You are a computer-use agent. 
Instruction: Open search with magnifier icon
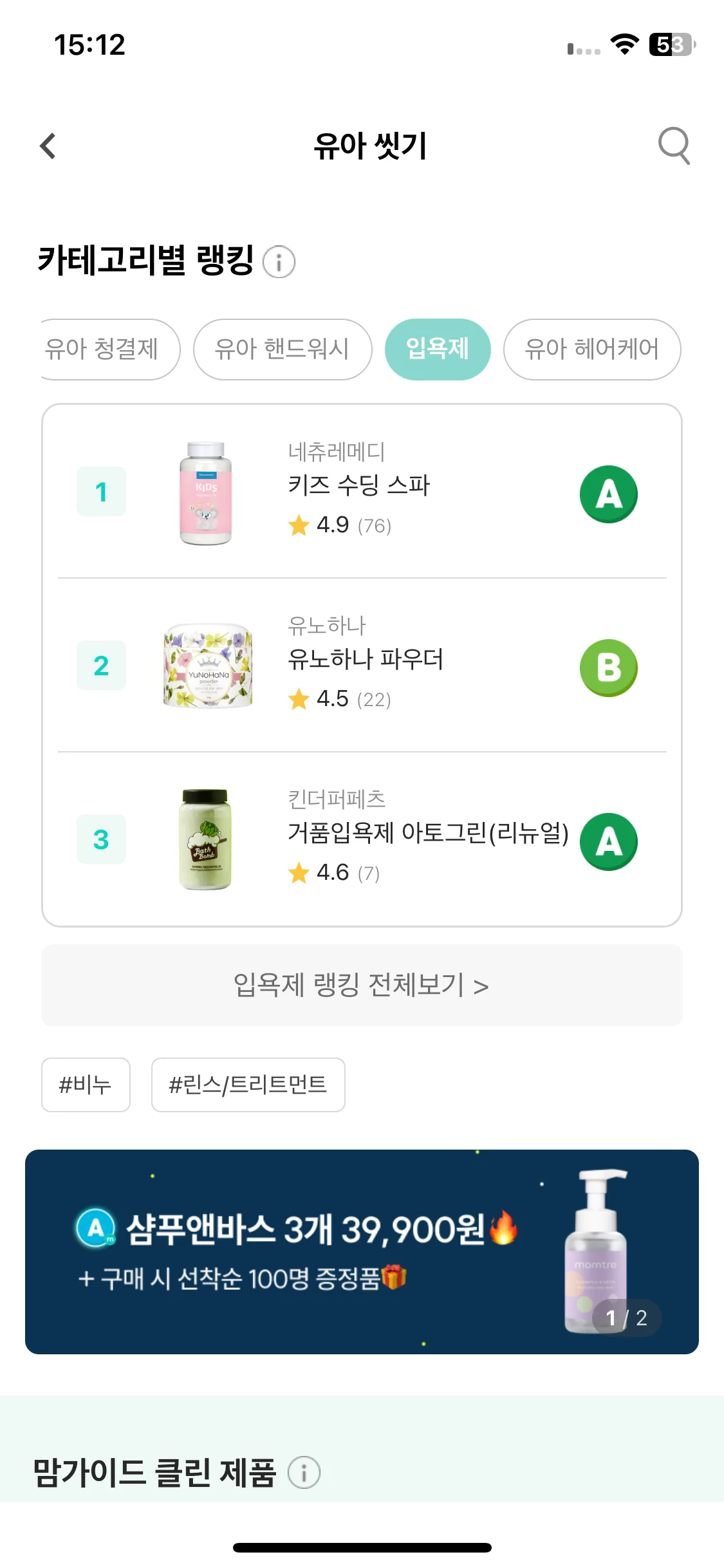[674, 146]
